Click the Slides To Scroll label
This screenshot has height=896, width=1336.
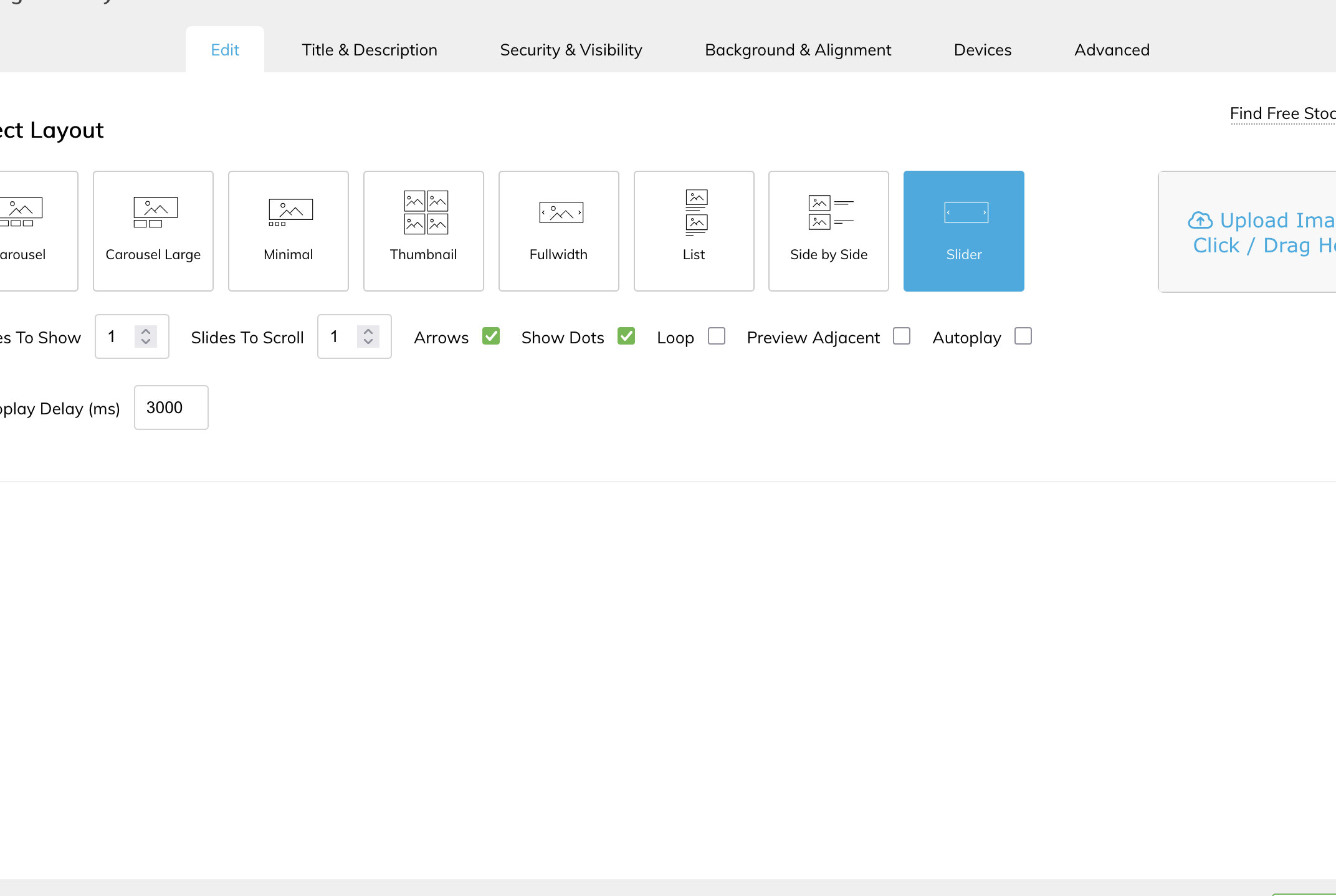coord(247,338)
